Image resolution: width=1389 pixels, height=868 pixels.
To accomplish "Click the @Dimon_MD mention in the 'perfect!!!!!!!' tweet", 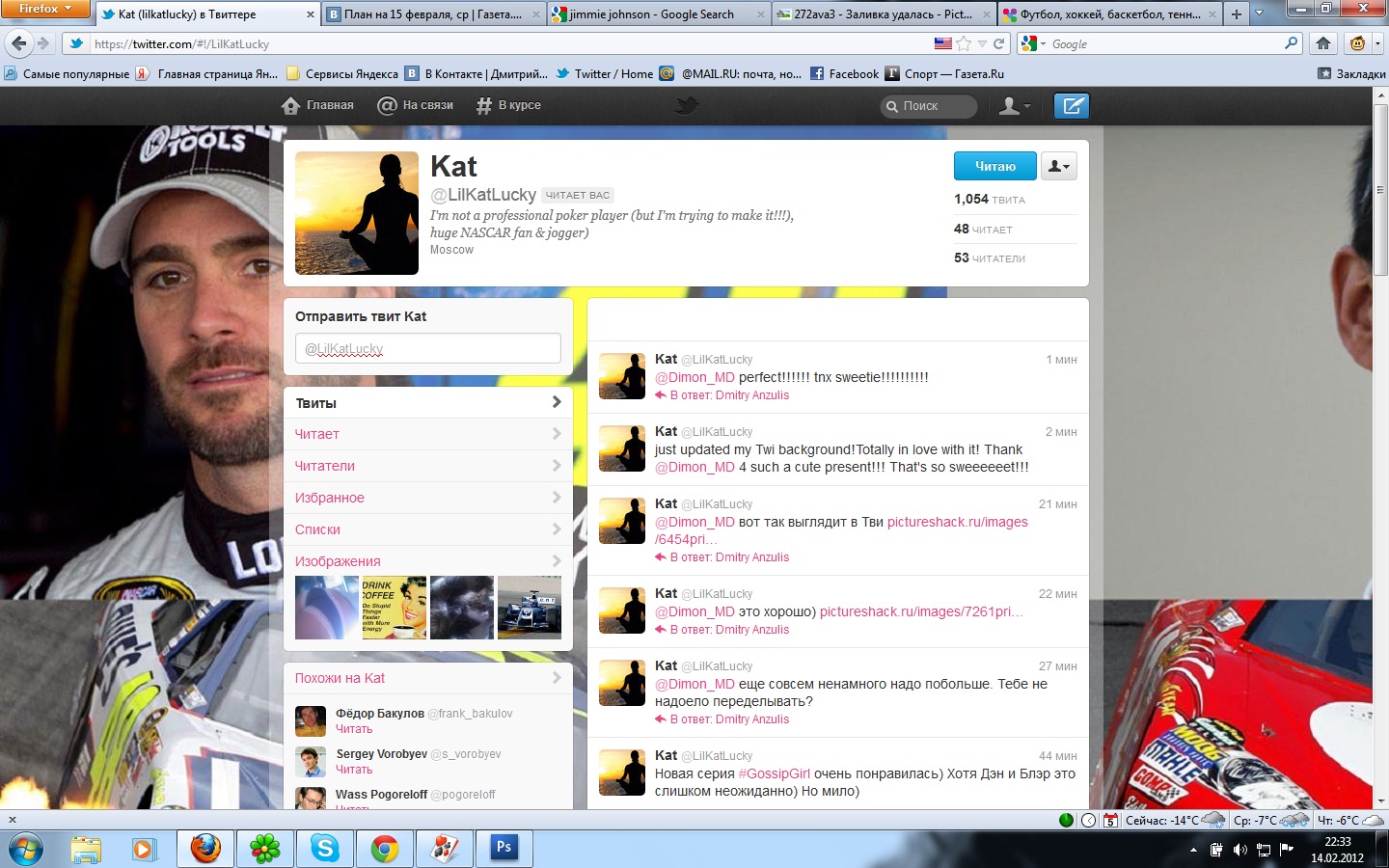I will click(x=694, y=377).
